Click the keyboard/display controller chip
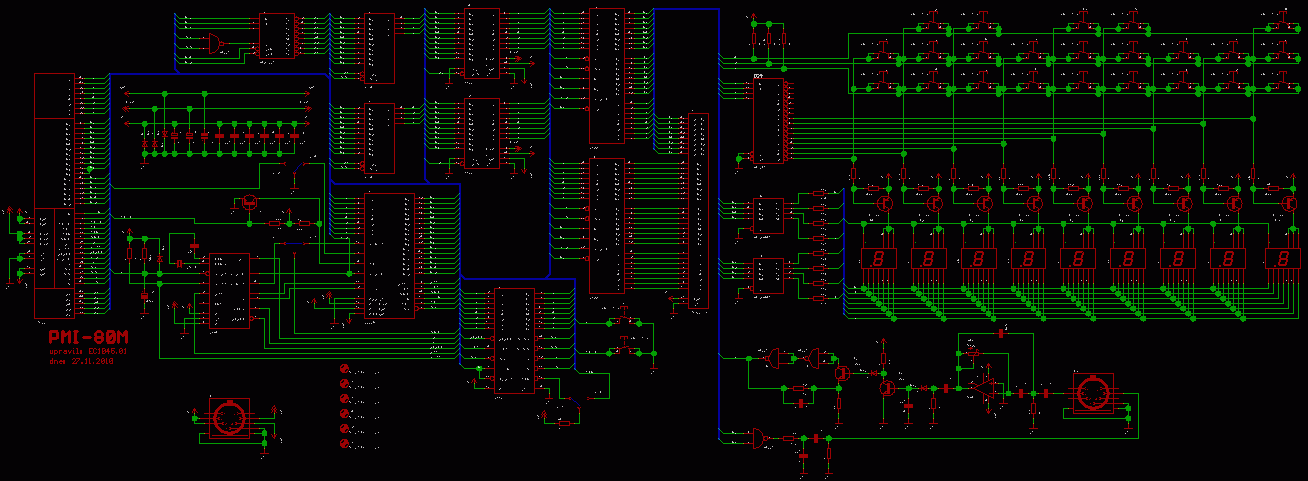 click(769, 121)
